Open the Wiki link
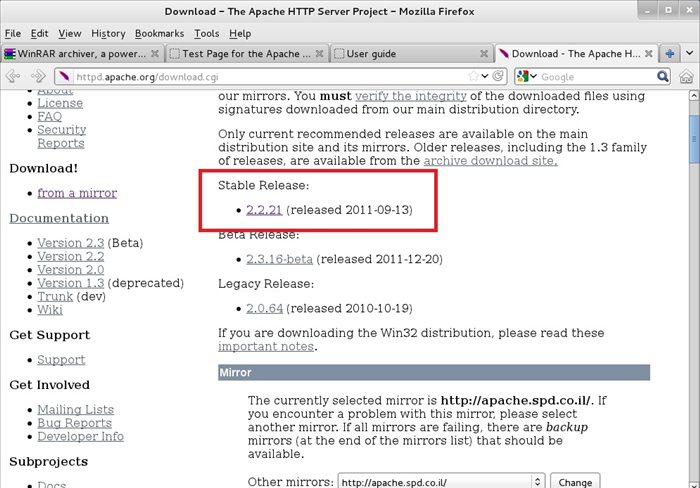 click(50, 310)
